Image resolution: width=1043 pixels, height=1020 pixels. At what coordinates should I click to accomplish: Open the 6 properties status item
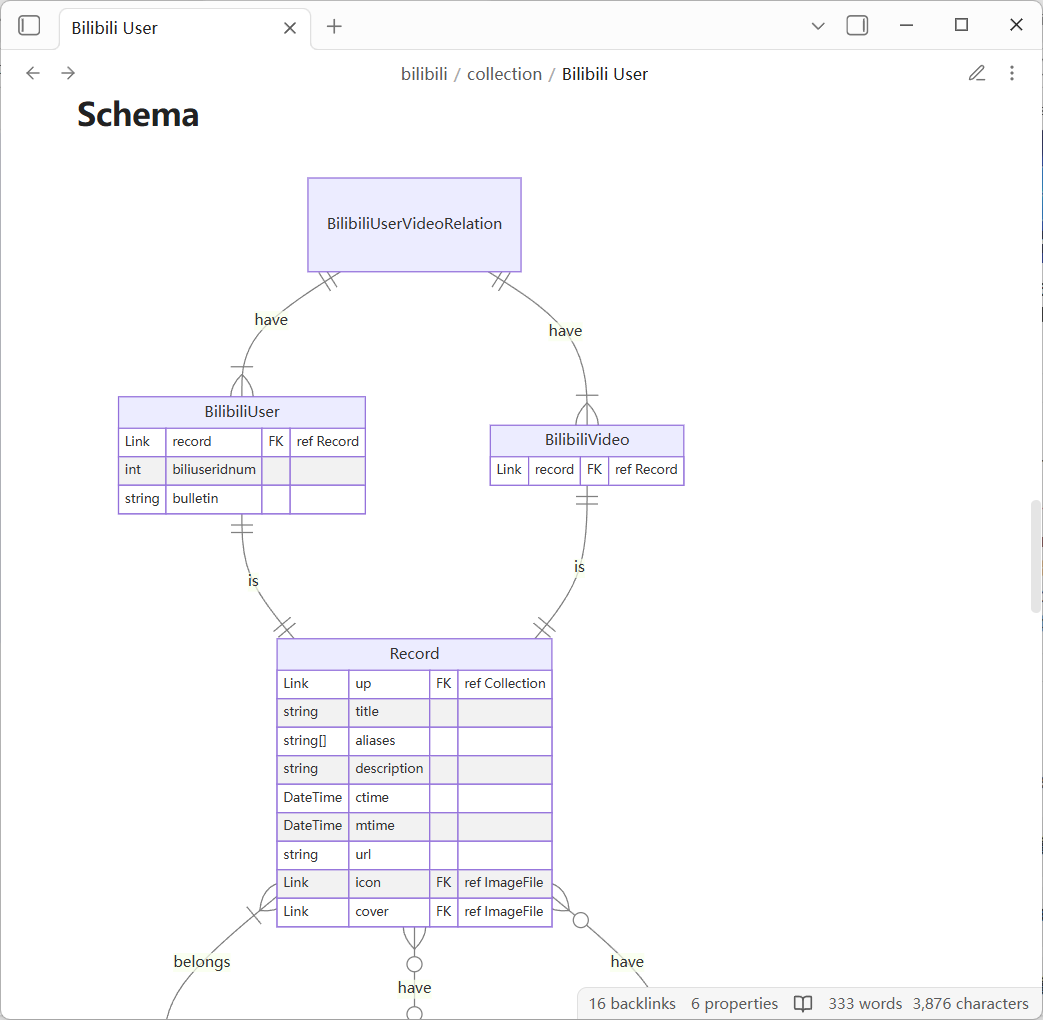[734, 1003]
